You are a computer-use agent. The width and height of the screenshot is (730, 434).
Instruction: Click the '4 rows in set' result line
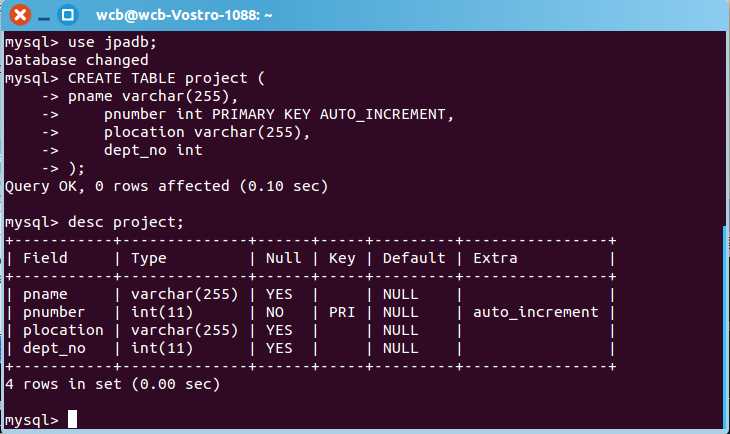click(112, 383)
